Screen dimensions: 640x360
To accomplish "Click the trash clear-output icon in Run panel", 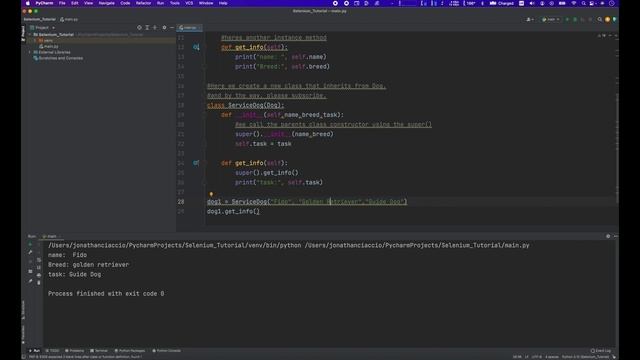I will pos(39,282).
